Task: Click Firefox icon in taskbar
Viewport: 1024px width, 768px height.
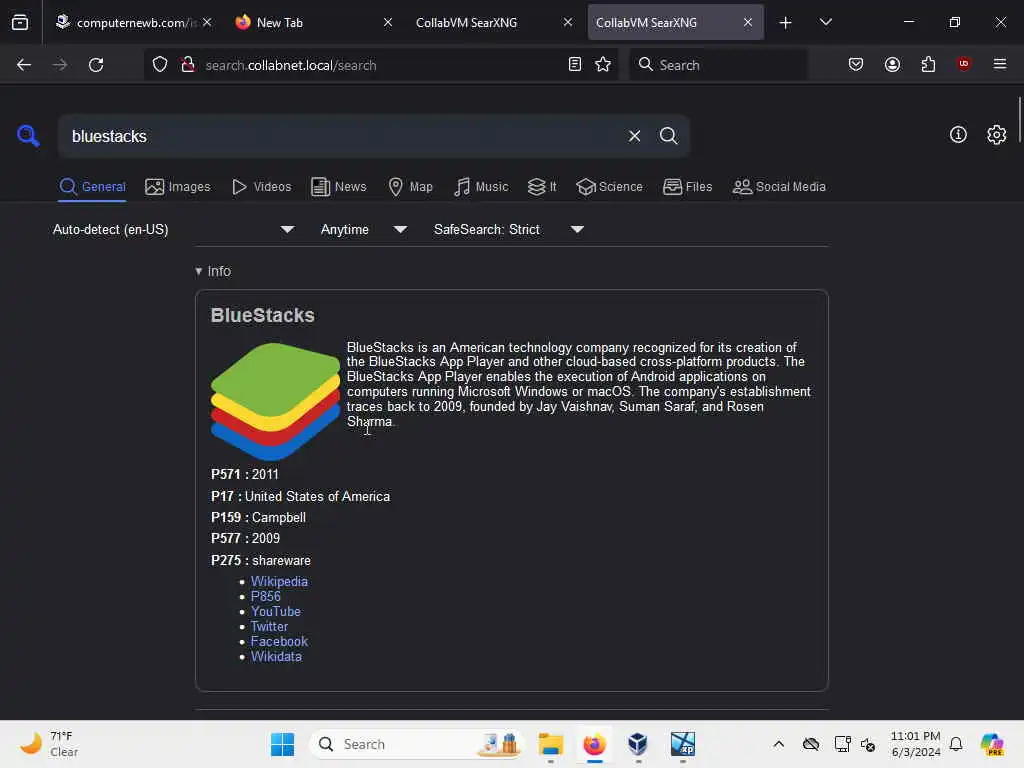Action: coord(594,744)
